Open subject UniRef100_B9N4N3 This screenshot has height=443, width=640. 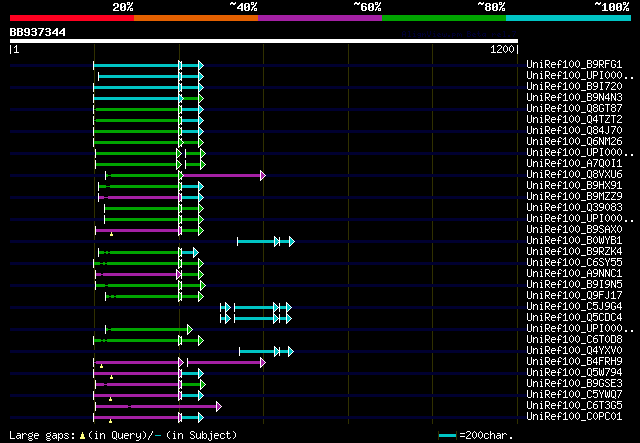pyautogui.click(x=574, y=97)
